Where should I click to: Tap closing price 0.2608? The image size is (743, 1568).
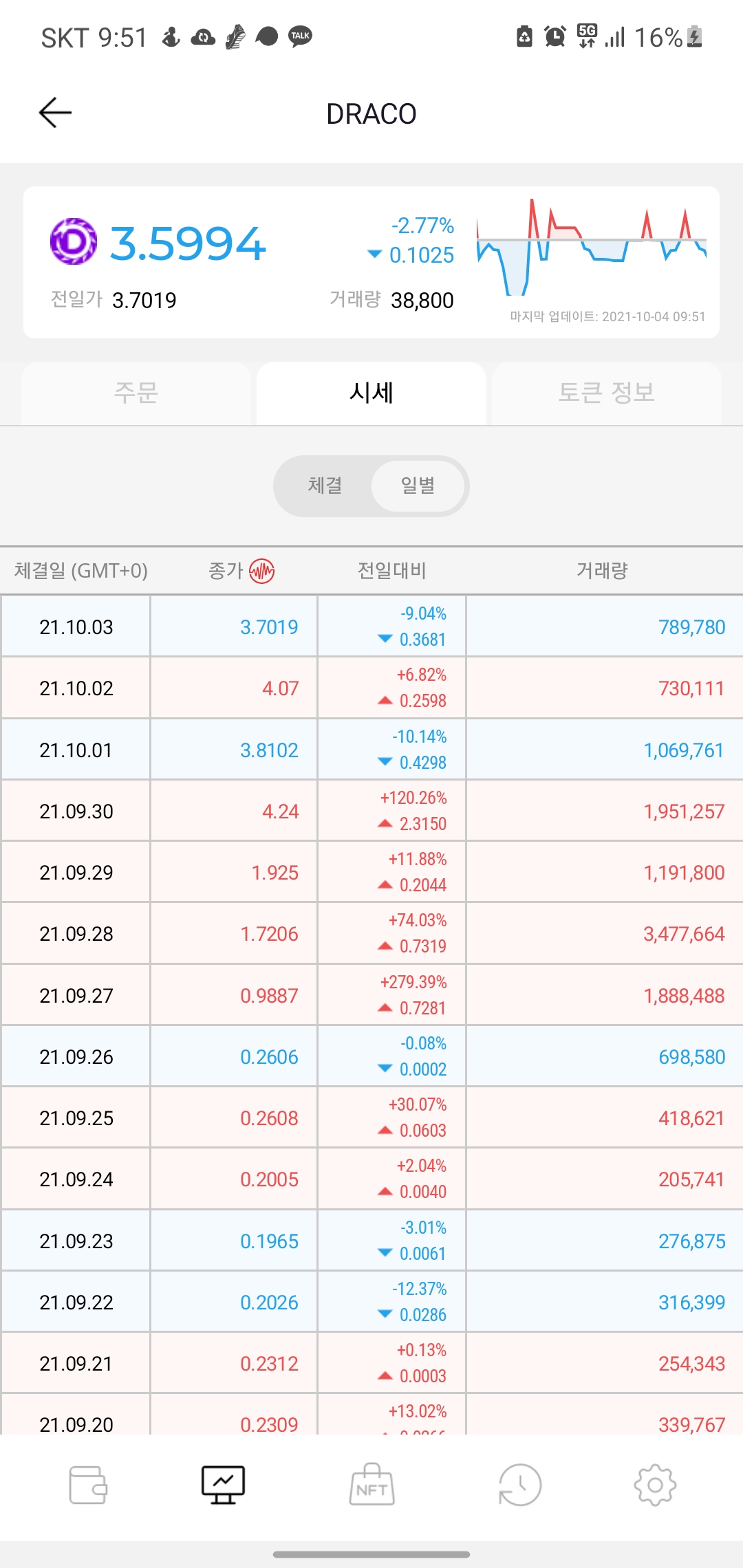(x=269, y=1118)
